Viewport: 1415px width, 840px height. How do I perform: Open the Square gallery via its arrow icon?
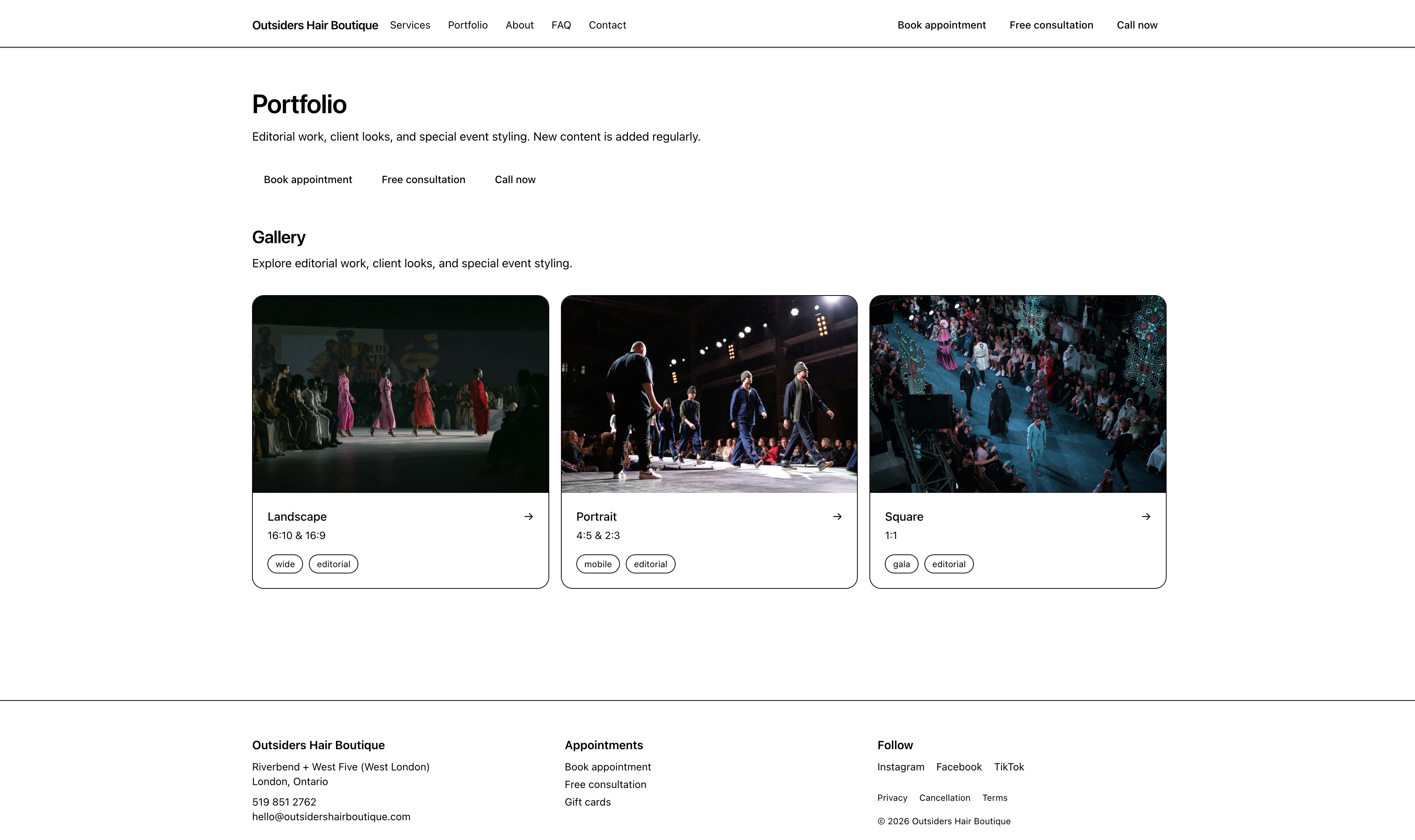[x=1146, y=516]
